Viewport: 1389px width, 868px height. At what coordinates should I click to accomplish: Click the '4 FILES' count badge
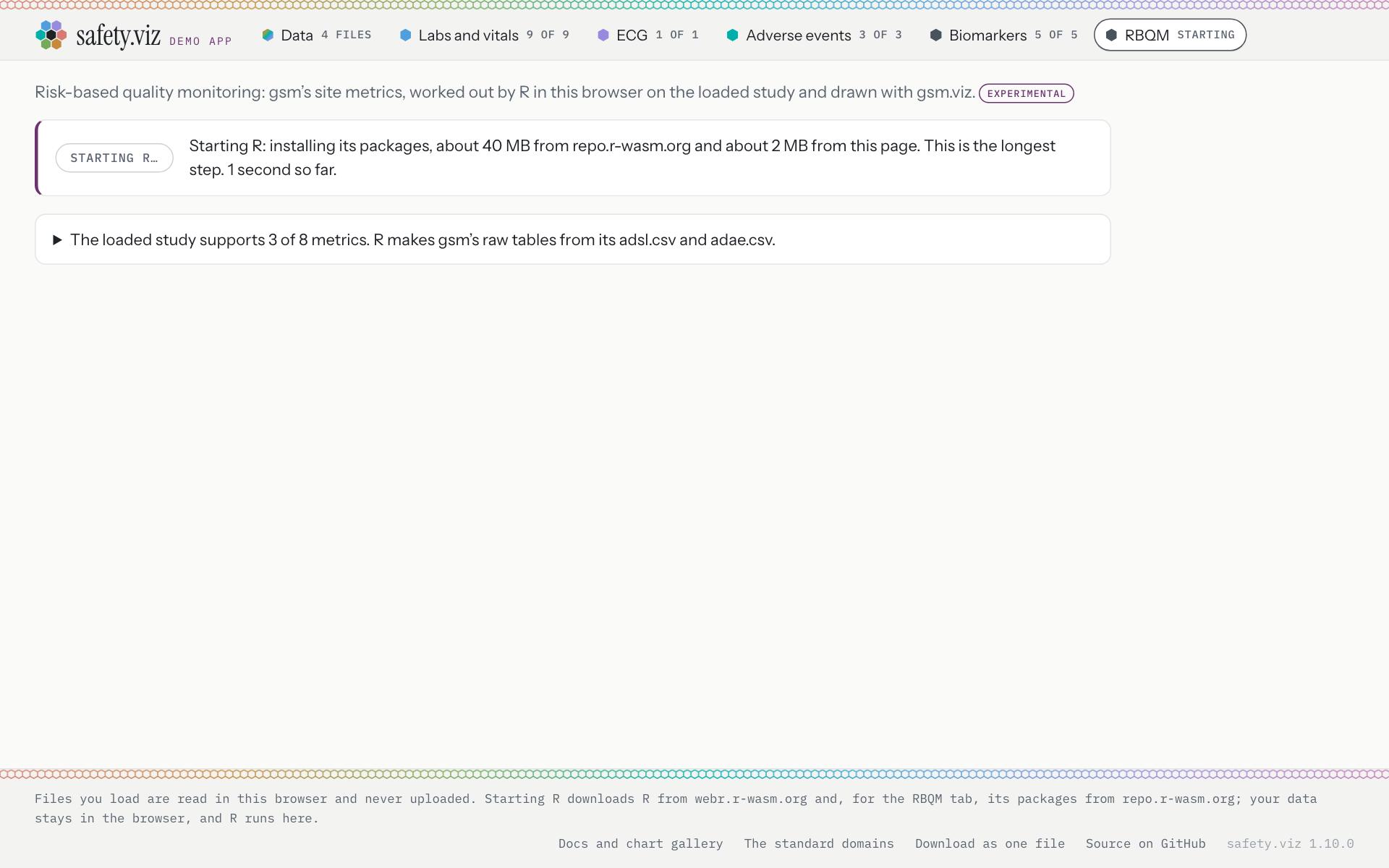tap(347, 35)
